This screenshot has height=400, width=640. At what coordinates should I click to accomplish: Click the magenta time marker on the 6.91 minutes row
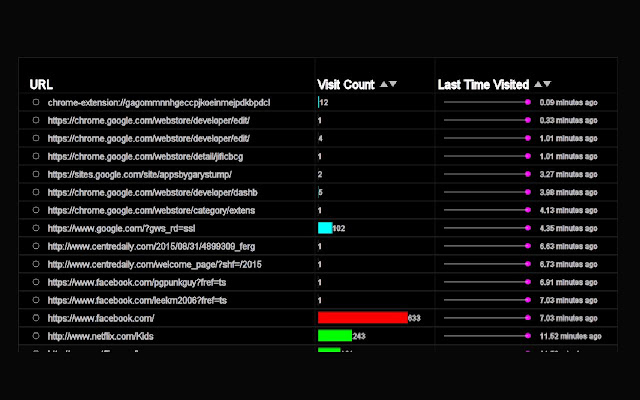pyautogui.click(x=528, y=282)
